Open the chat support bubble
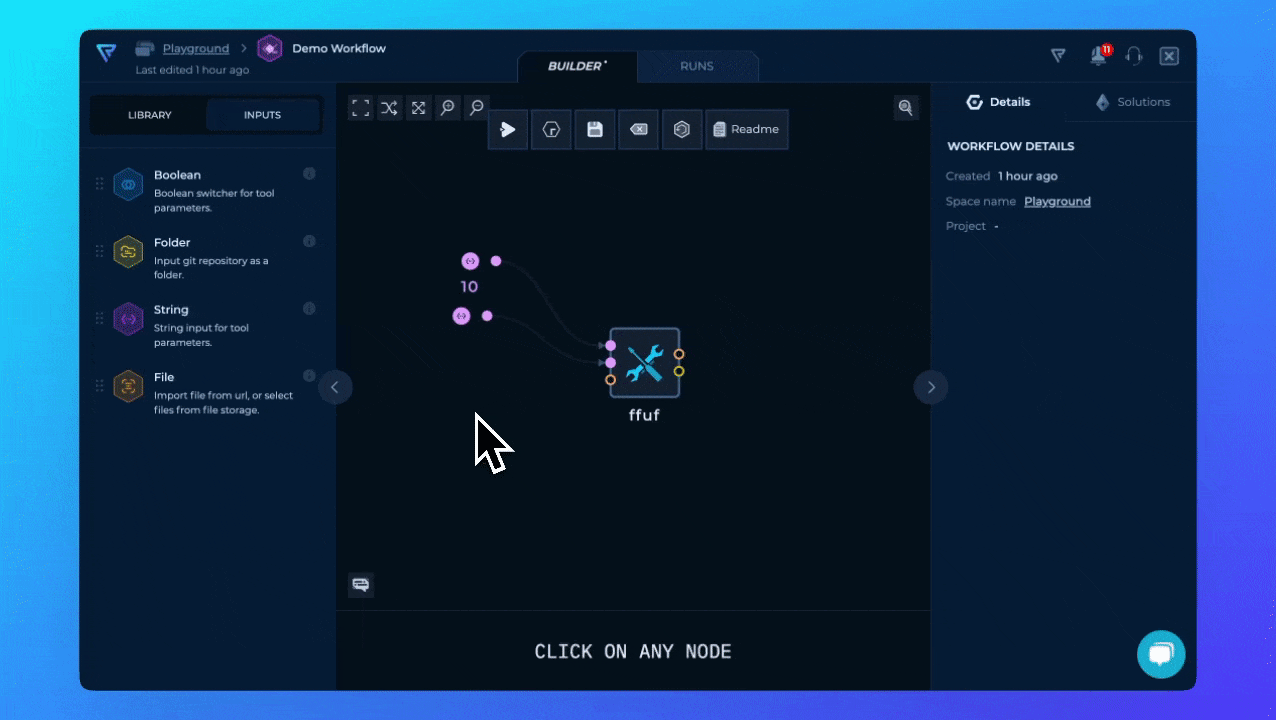The width and height of the screenshot is (1276, 720). (x=1161, y=655)
